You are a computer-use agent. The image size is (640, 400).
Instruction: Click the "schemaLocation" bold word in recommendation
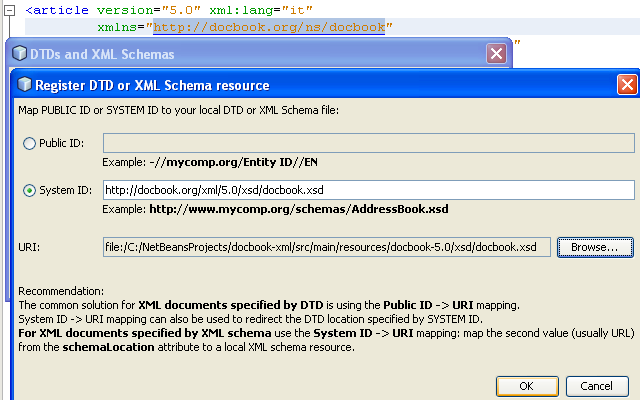(x=108, y=347)
